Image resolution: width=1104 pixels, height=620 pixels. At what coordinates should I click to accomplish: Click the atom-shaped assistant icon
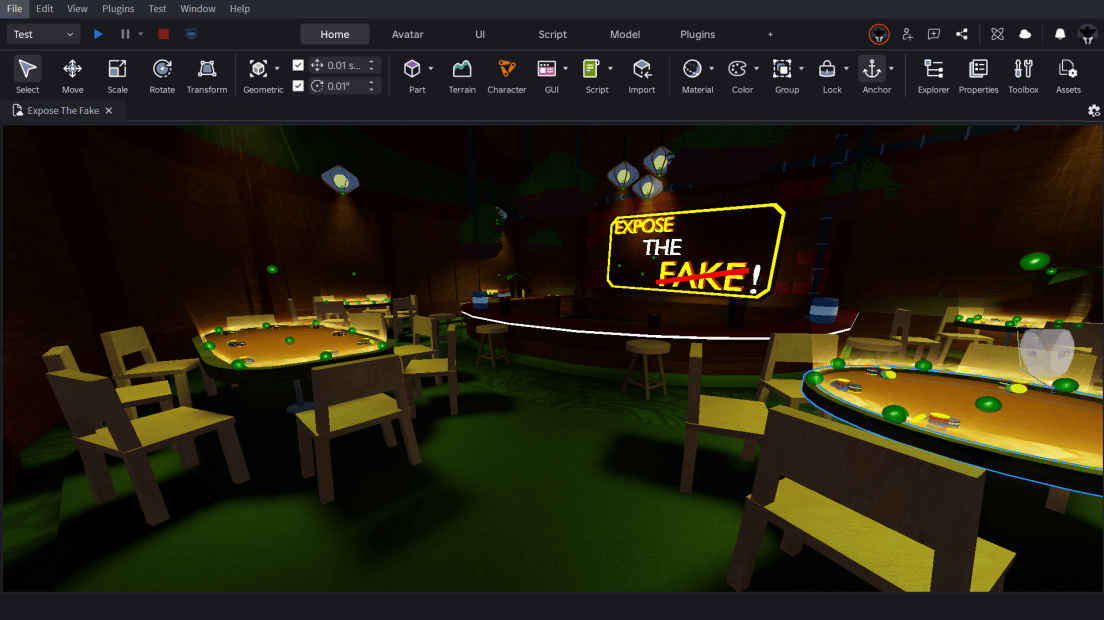(x=998, y=34)
